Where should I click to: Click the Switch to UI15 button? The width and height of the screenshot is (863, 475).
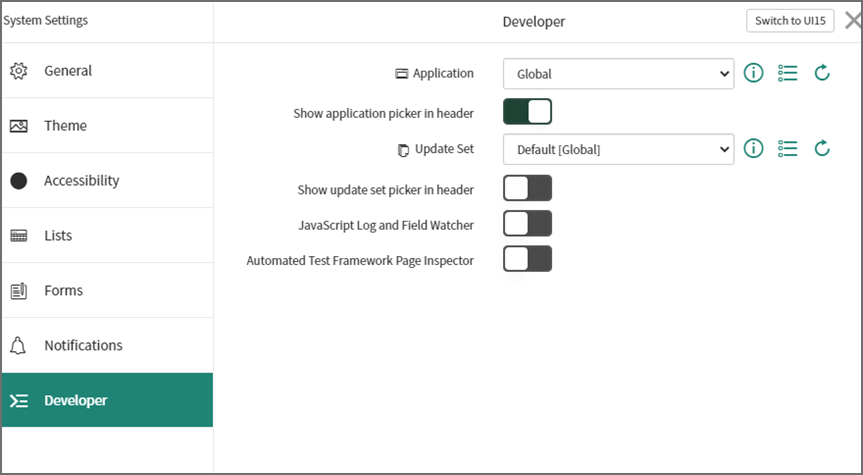(x=790, y=21)
